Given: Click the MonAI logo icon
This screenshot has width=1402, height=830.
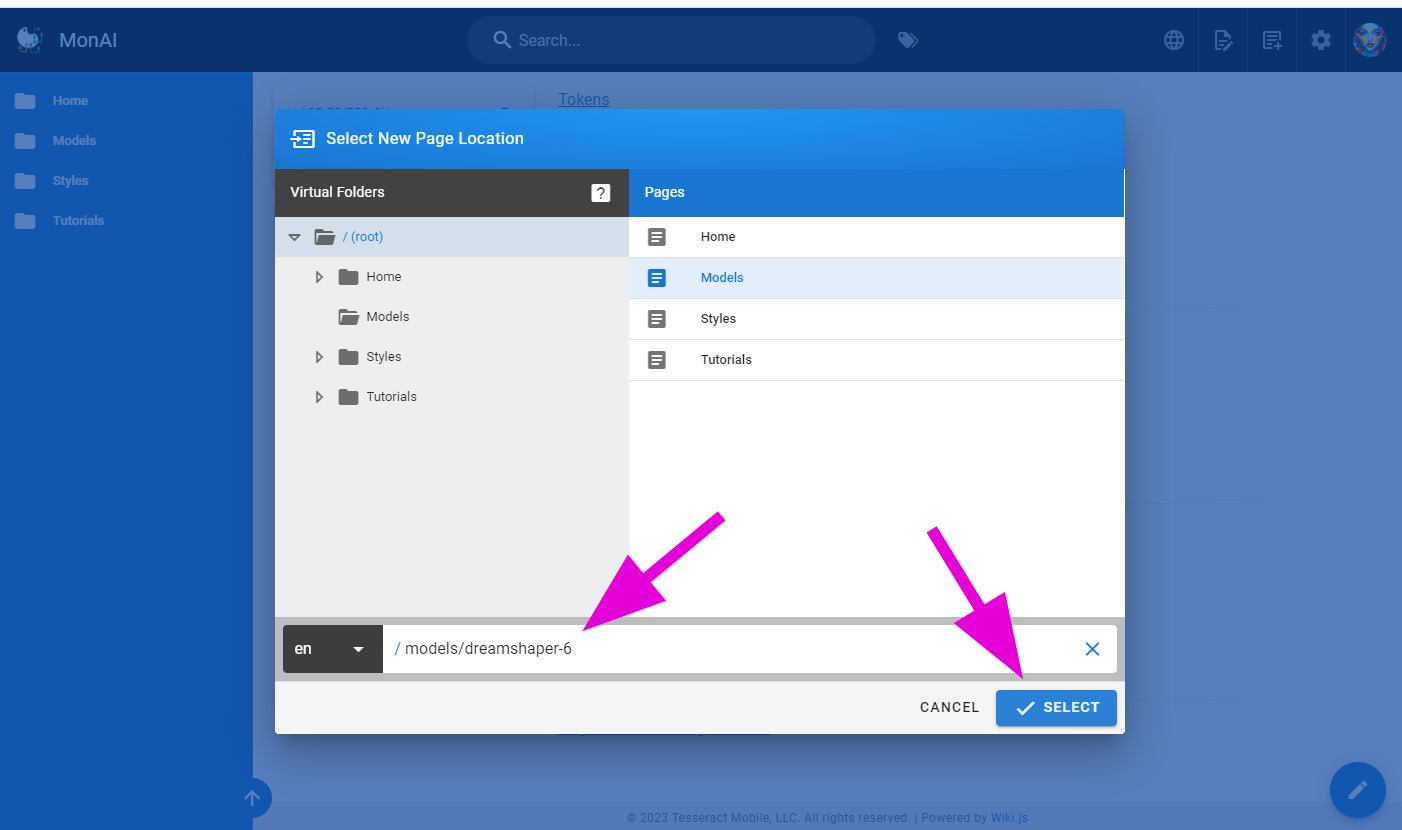Looking at the screenshot, I should tap(29, 40).
